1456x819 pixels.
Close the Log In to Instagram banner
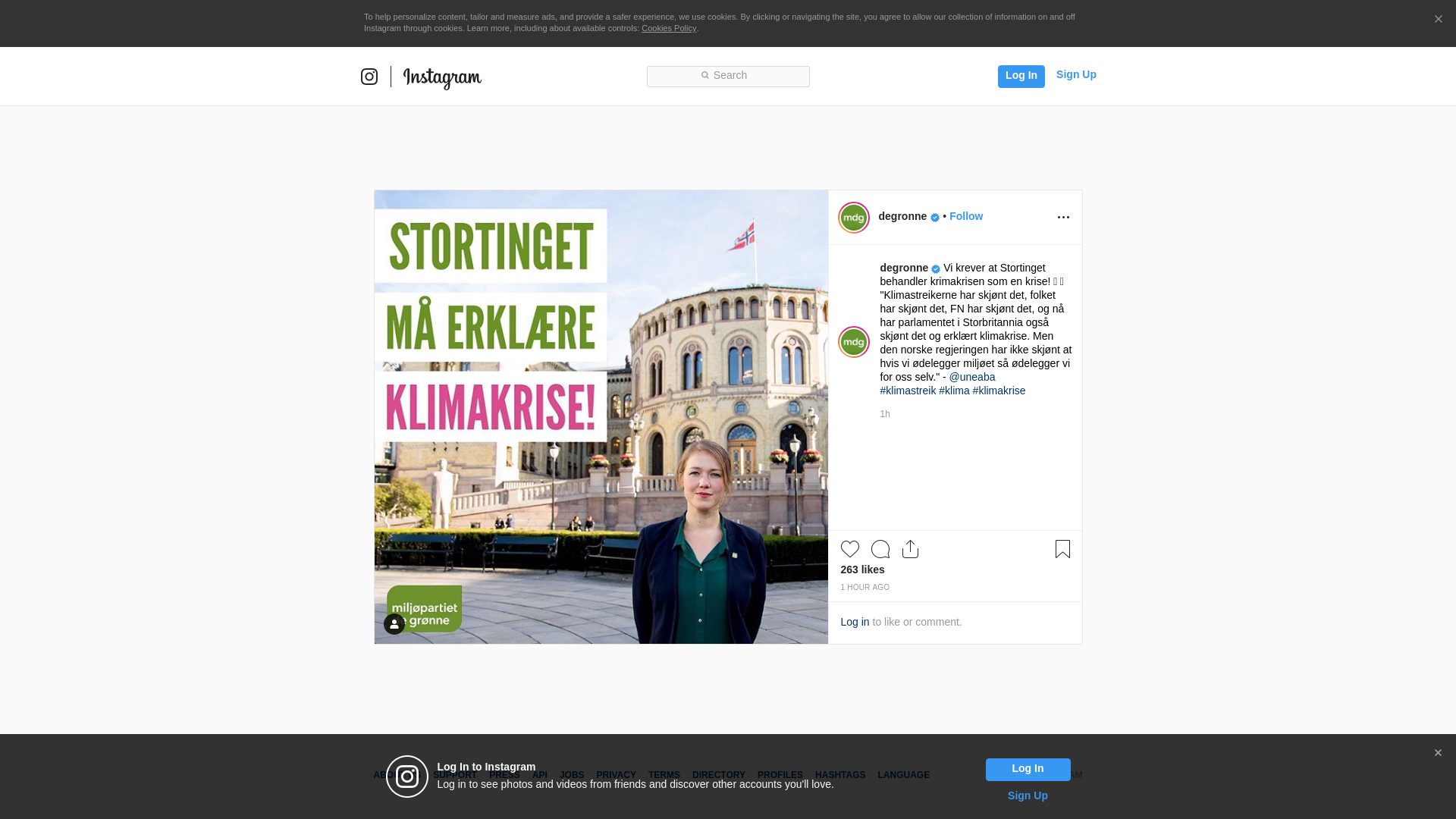click(1438, 753)
